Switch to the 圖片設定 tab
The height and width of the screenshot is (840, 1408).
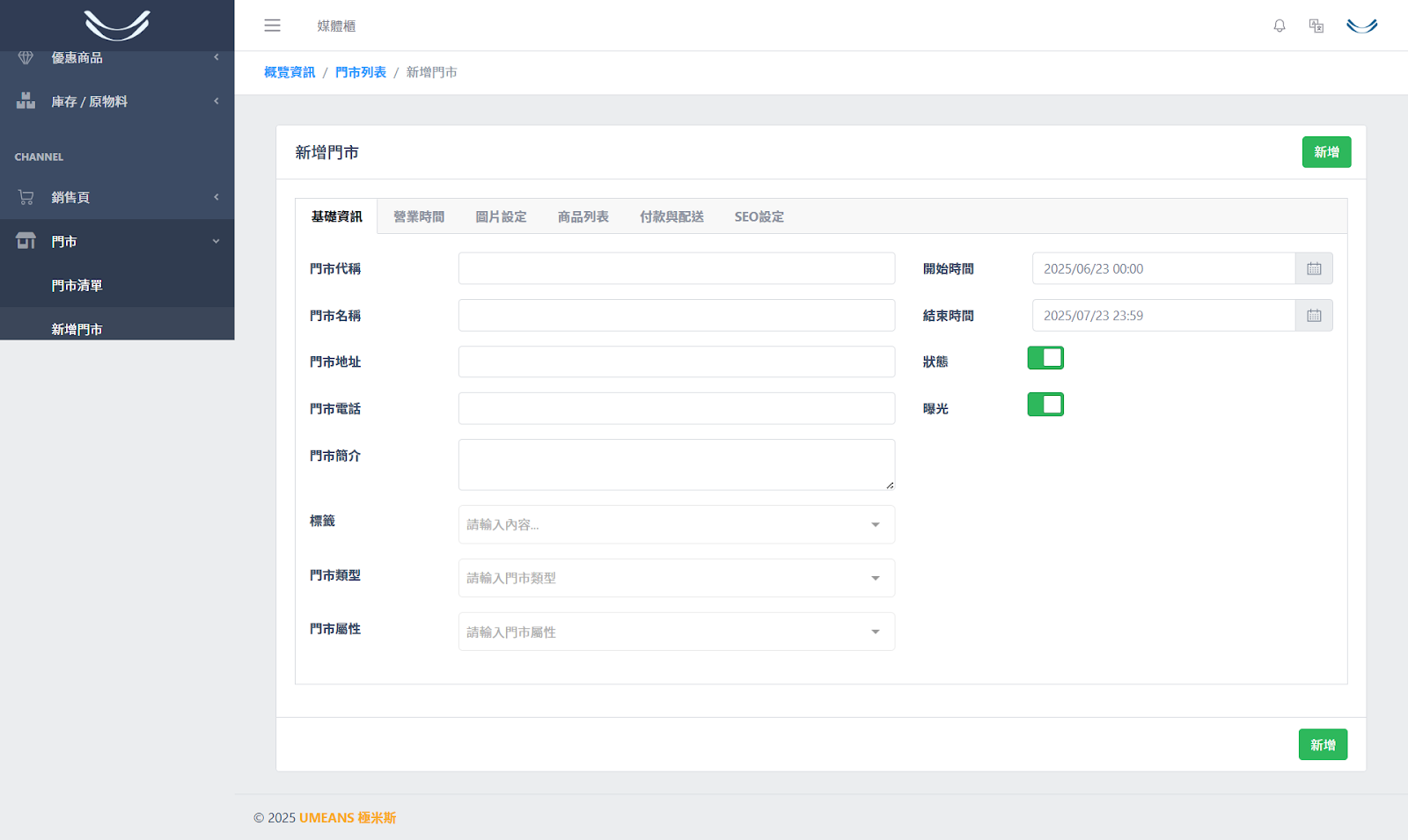501,216
